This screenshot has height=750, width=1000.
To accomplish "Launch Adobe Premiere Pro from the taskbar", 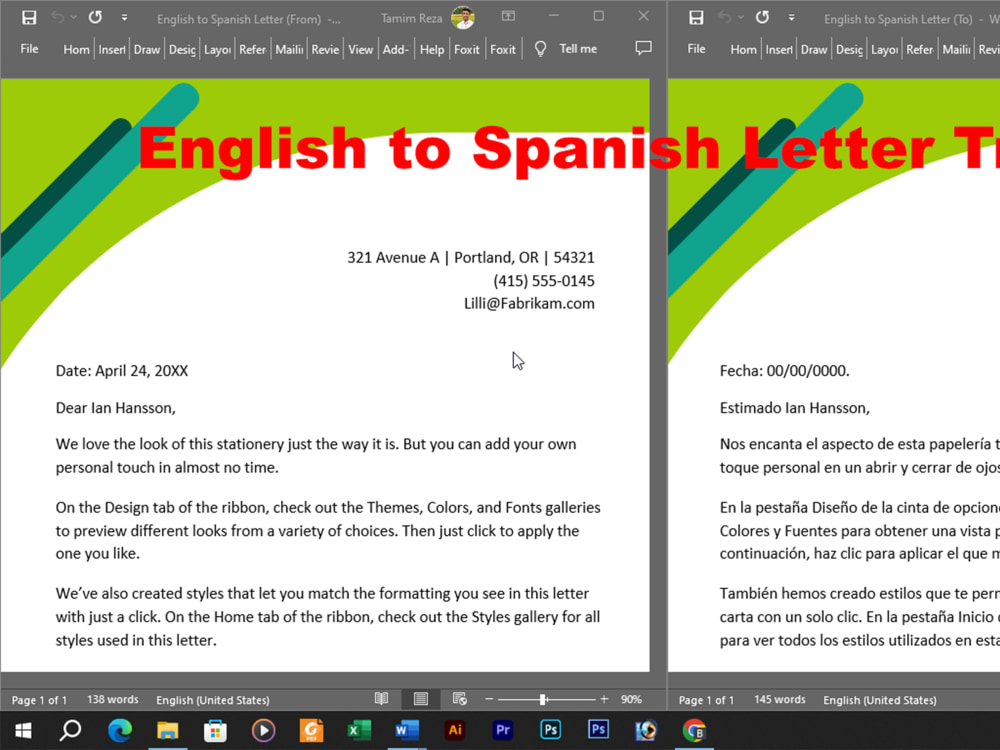I will point(502,730).
